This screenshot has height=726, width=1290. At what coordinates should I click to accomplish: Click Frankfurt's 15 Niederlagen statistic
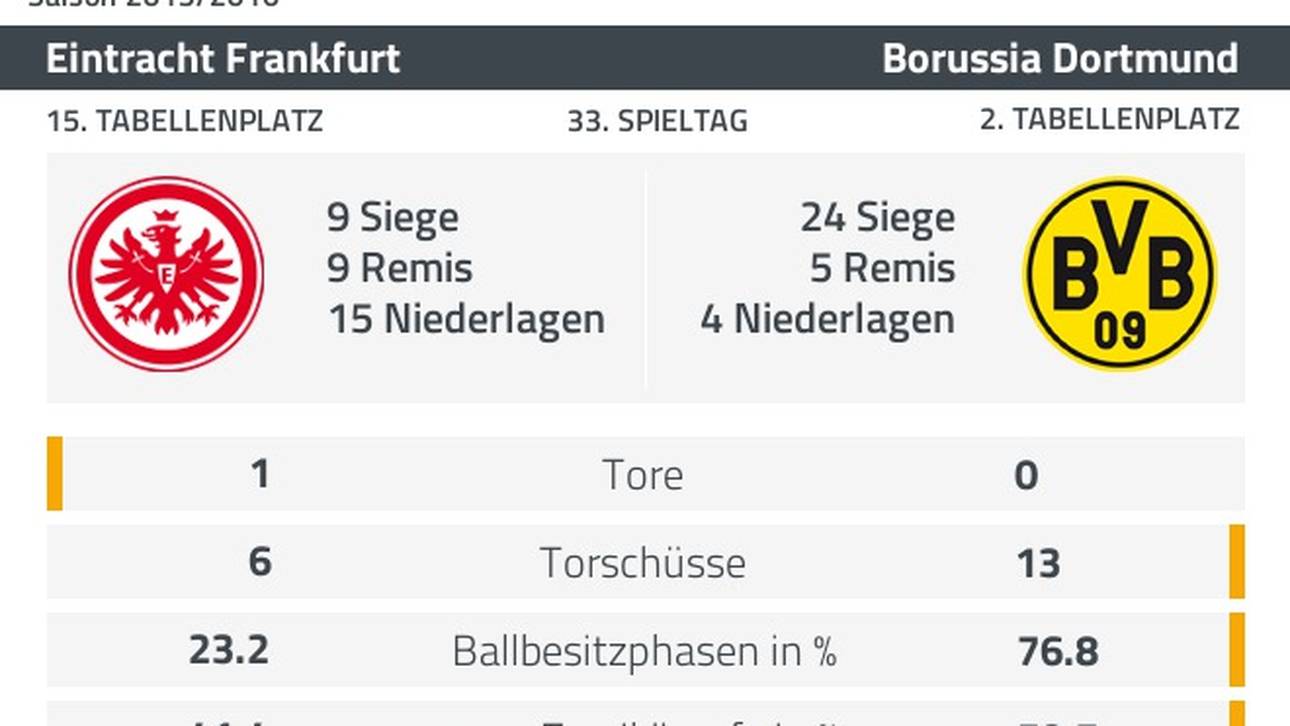[x=466, y=319]
